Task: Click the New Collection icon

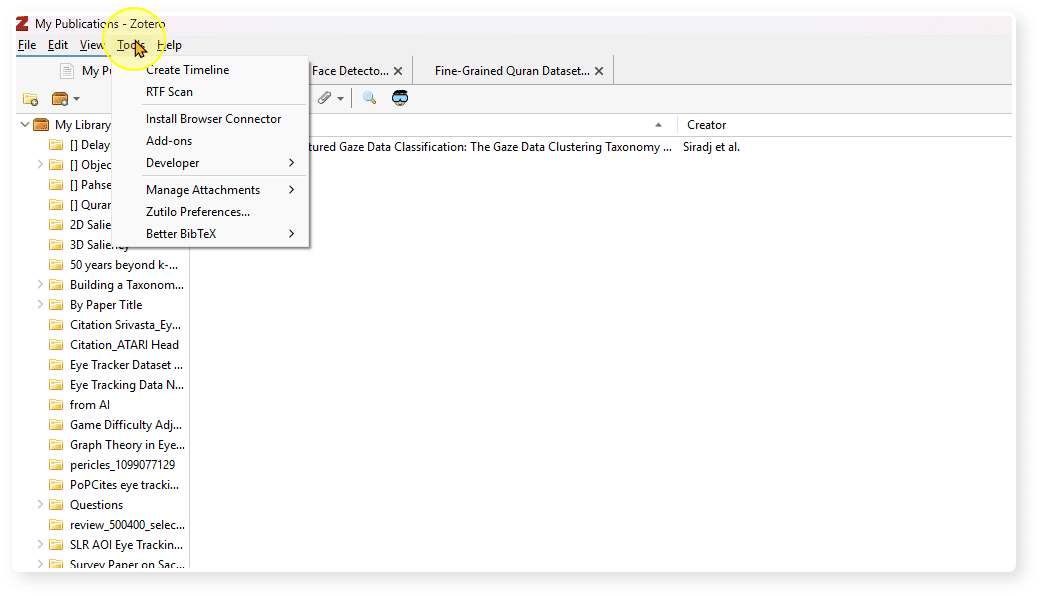Action: [31, 99]
